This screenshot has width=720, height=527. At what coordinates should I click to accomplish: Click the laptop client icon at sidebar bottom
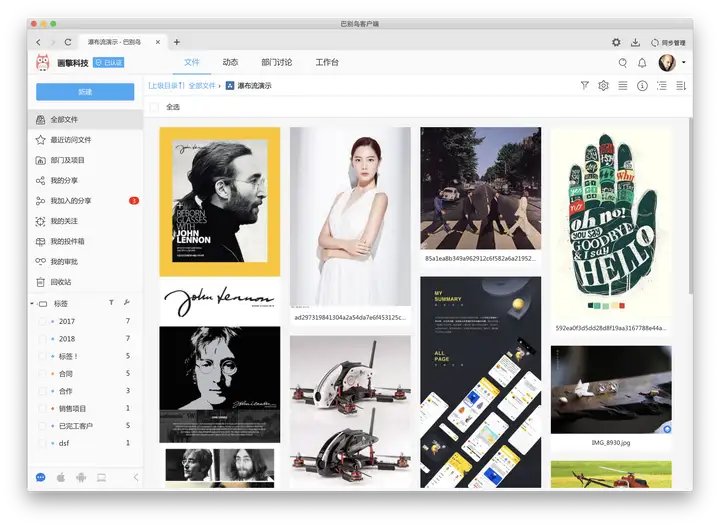pyautogui.click(x=101, y=477)
